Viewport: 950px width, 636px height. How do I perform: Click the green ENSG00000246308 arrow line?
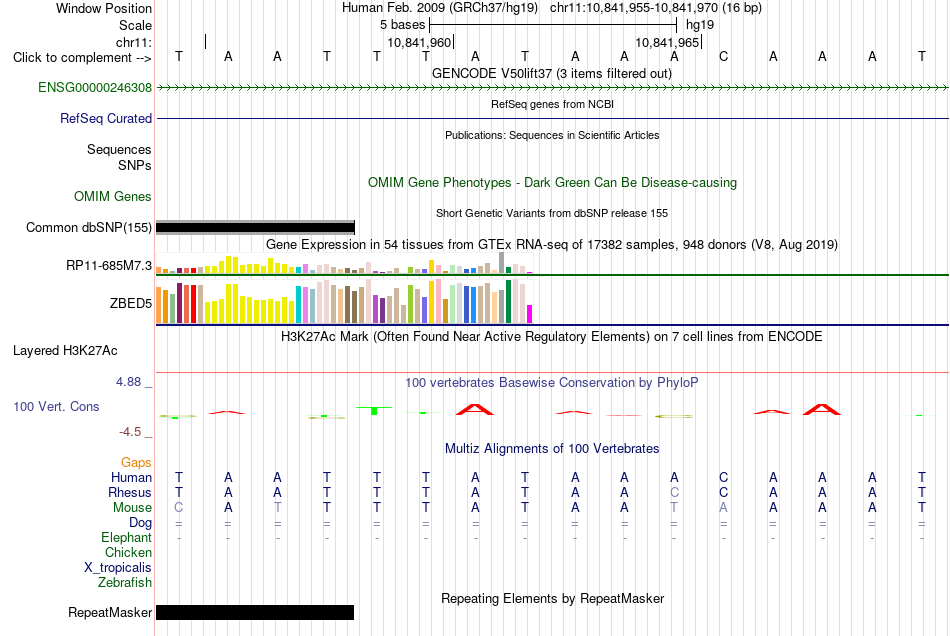pyautogui.click(x=552, y=88)
